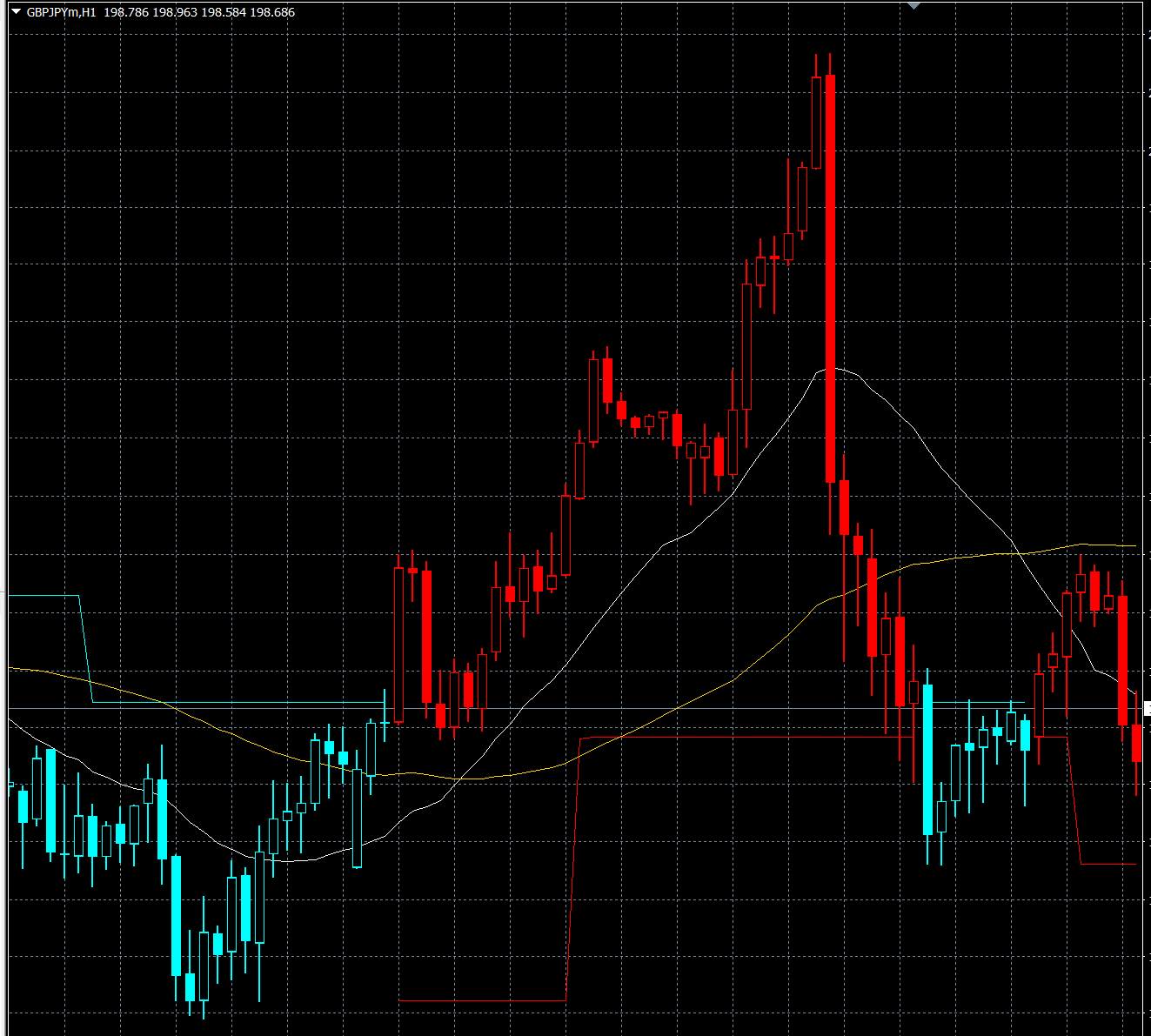Click the gray chart shift triangle marker

point(913,5)
